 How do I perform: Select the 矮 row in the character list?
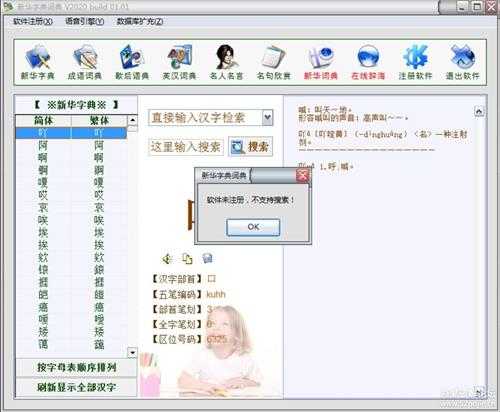(x=71, y=332)
